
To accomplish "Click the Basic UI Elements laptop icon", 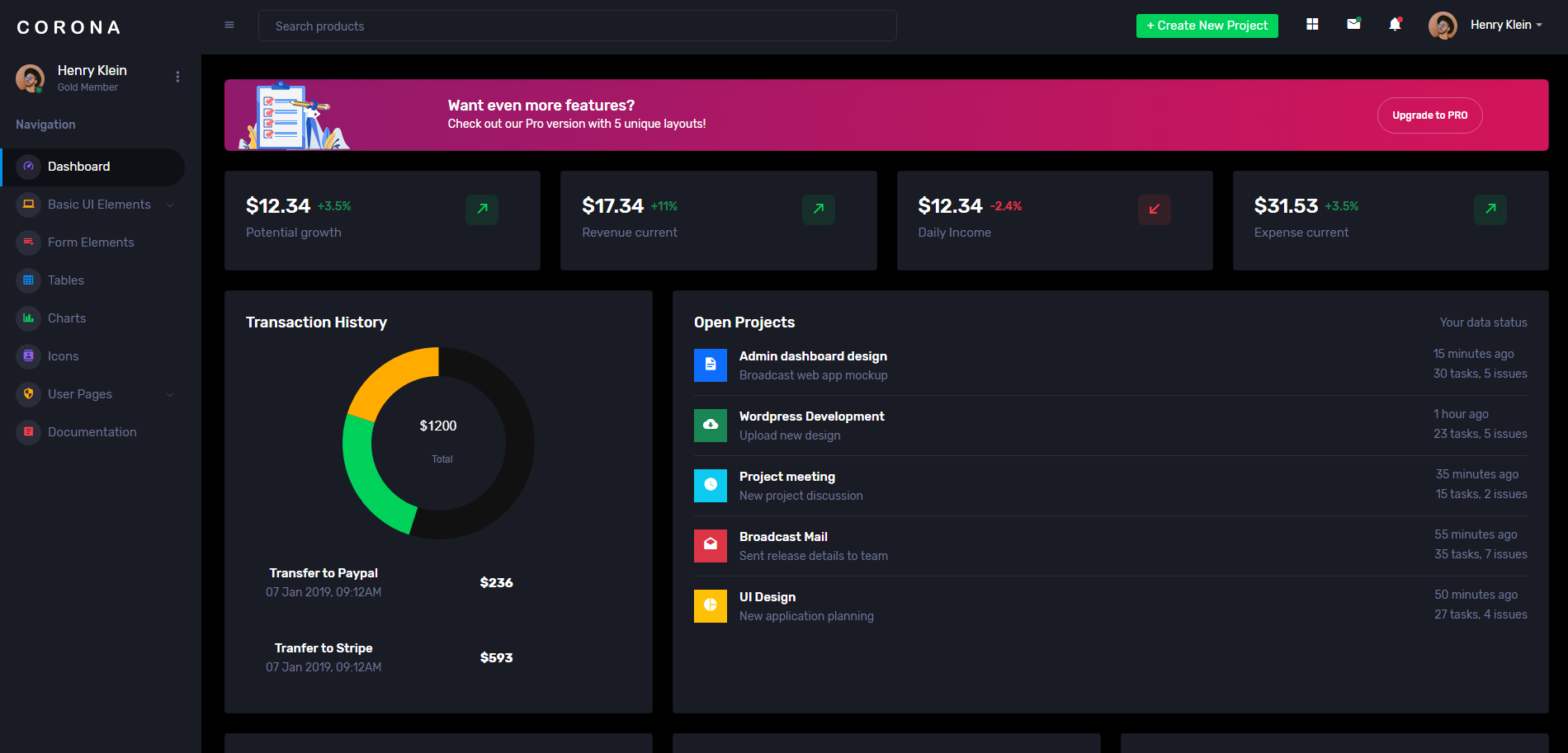I will coord(29,205).
